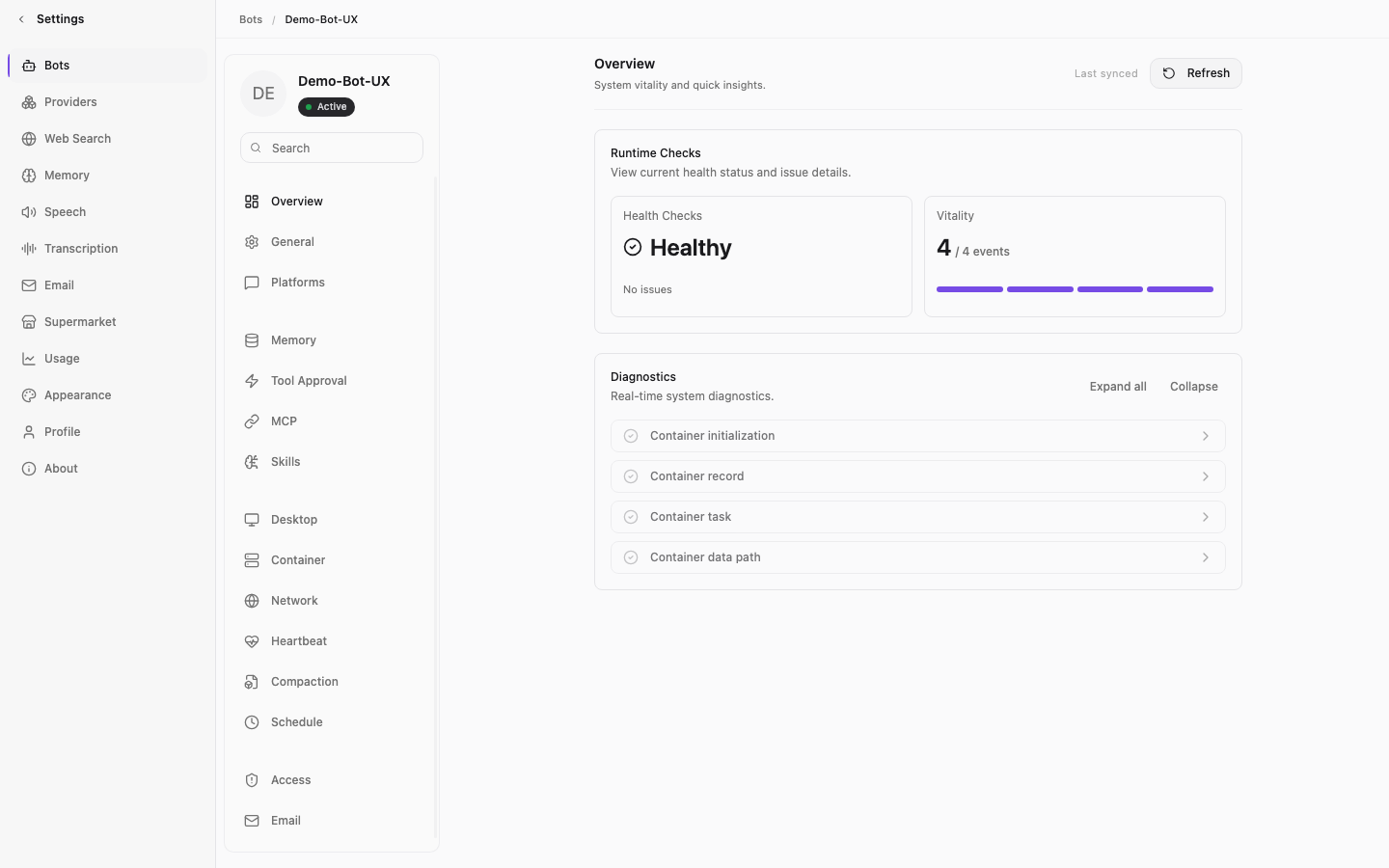The image size is (1389, 868).
Task: Click the Access shield icon
Action: 252,780
